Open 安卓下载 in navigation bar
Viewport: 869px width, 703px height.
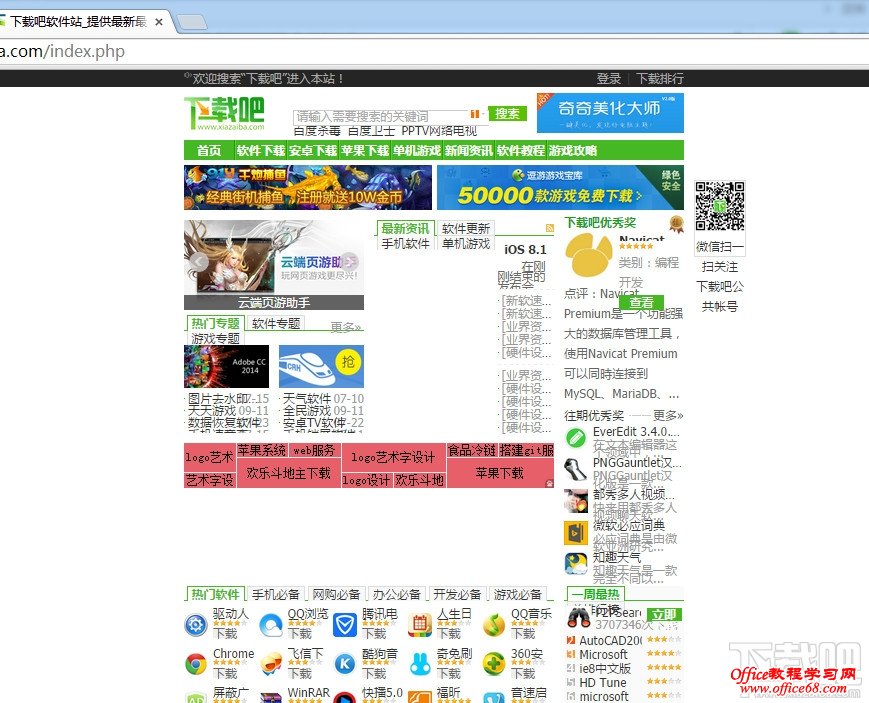click(x=313, y=150)
